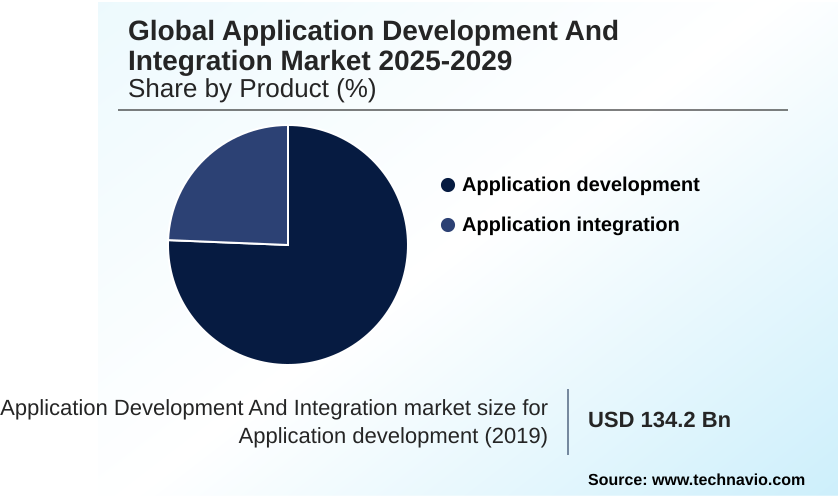Click the market size description text

click(x=275, y=422)
